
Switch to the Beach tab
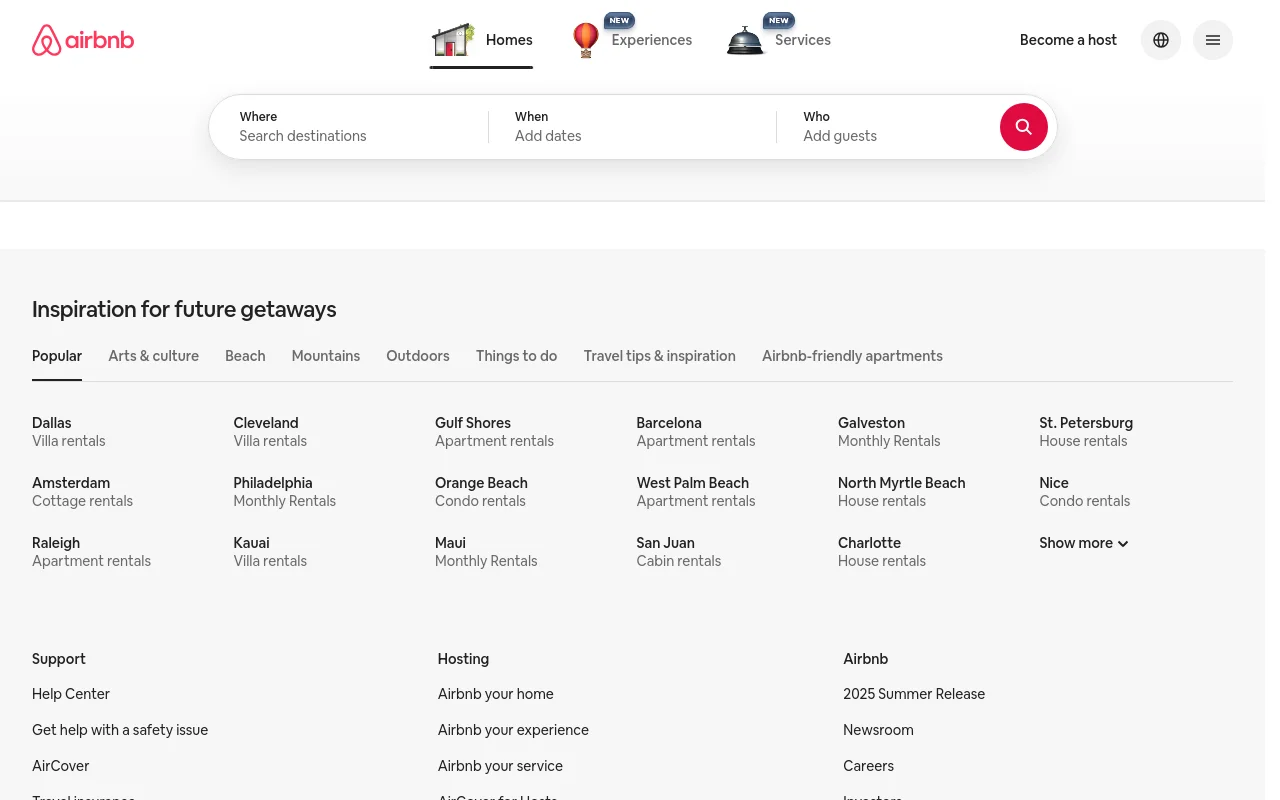click(x=245, y=356)
